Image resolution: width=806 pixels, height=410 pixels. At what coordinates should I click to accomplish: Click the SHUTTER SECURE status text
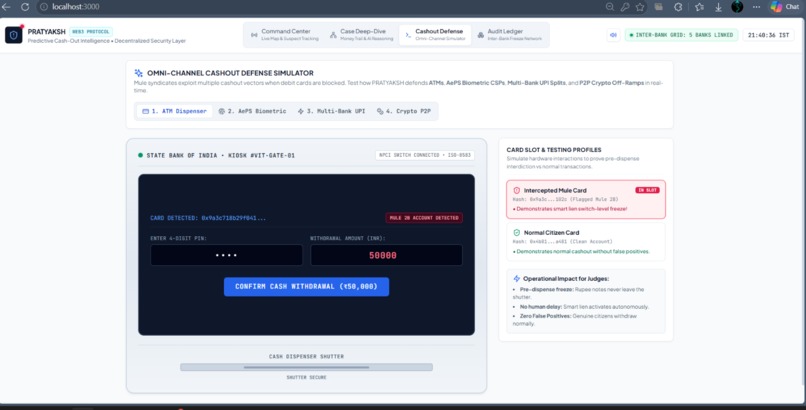pyautogui.click(x=306, y=378)
